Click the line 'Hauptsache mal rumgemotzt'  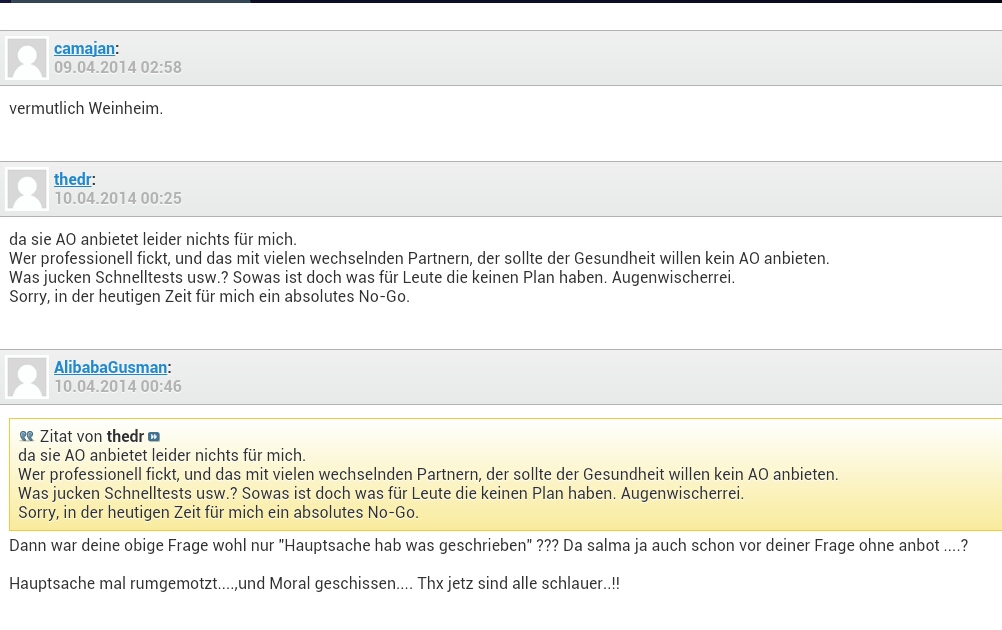pos(314,584)
